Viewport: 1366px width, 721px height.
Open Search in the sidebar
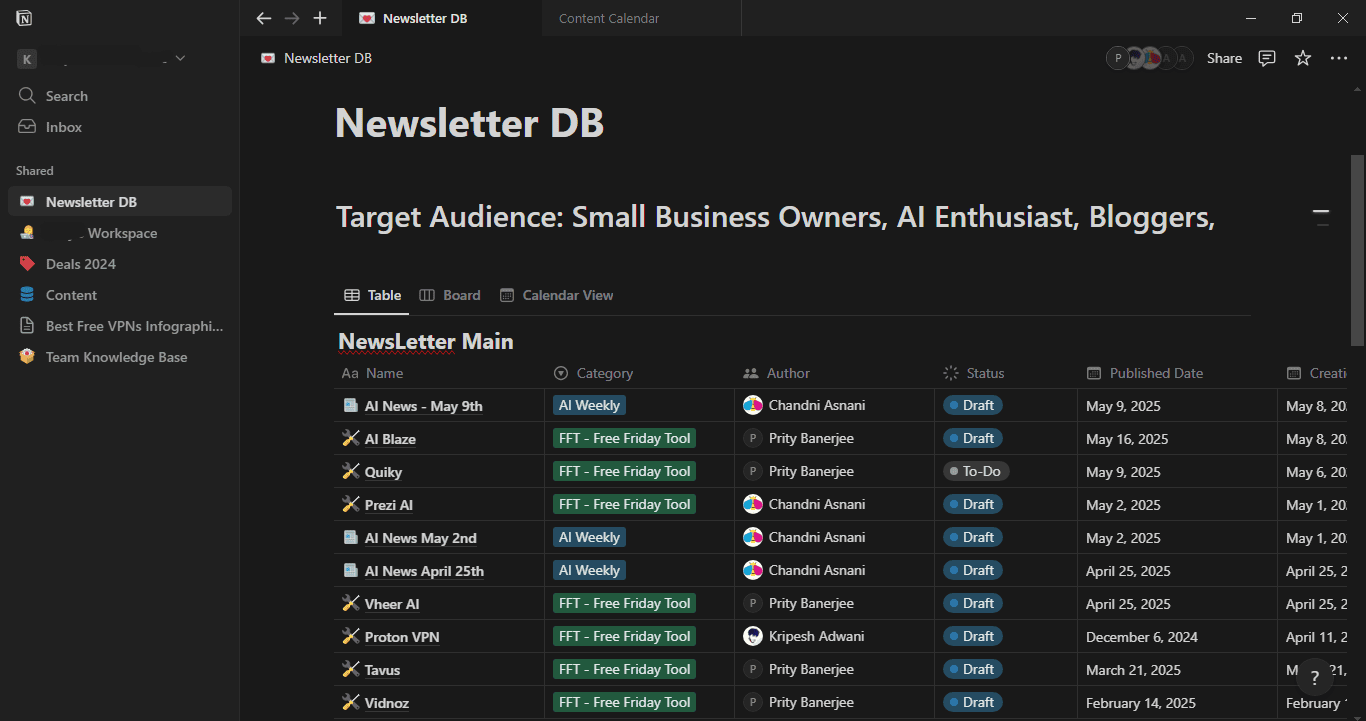(x=66, y=96)
